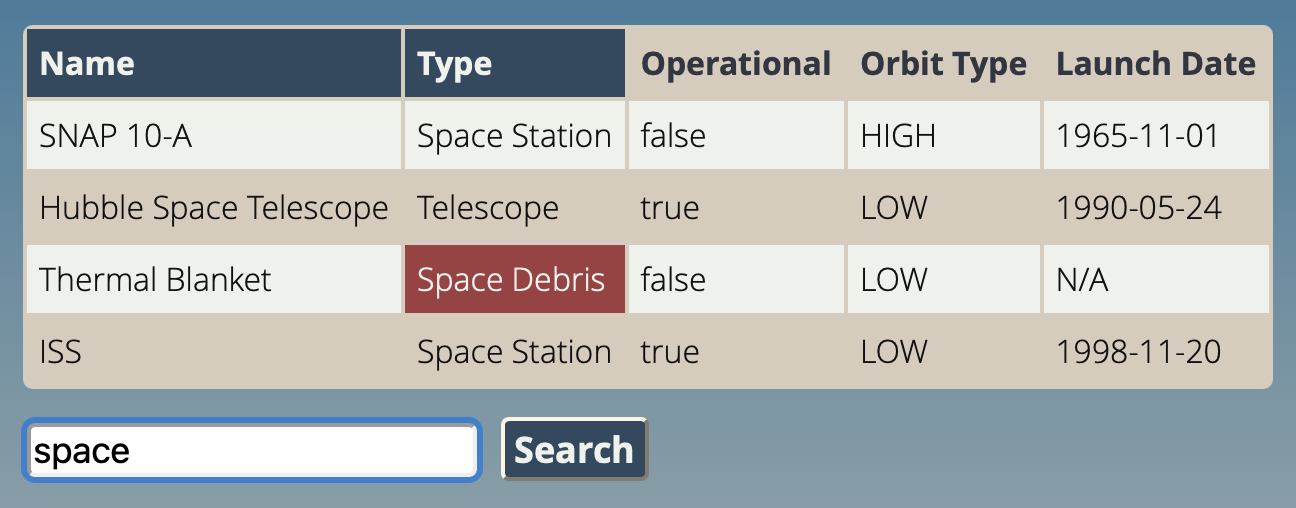Select the 'Thermal Blanket' name cell
The width and height of the screenshot is (1296, 508).
pos(214,279)
